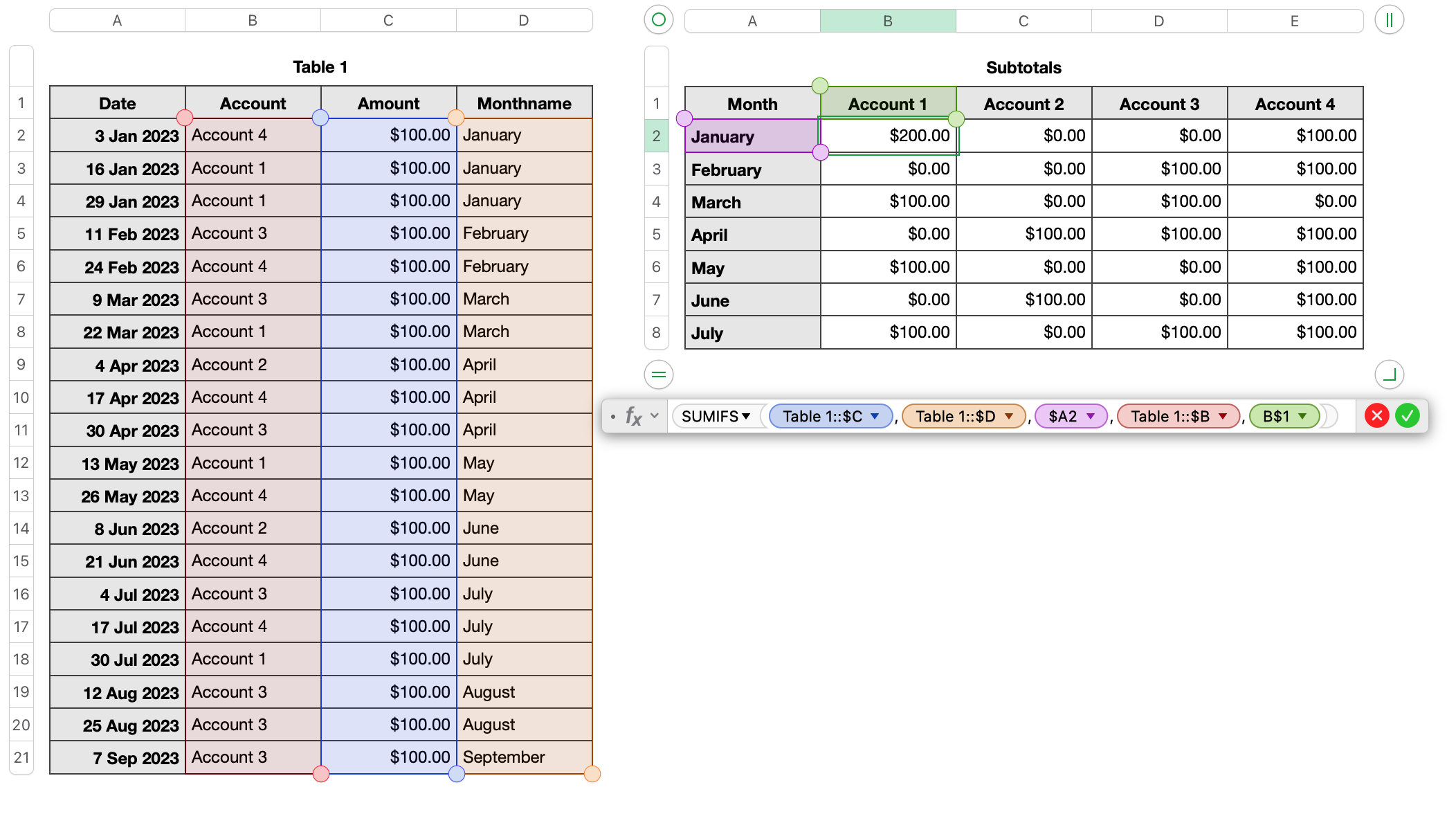This screenshot has width=1456, height=814.
Task: Click the Subtotals table title
Action: click(x=1023, y=68)
